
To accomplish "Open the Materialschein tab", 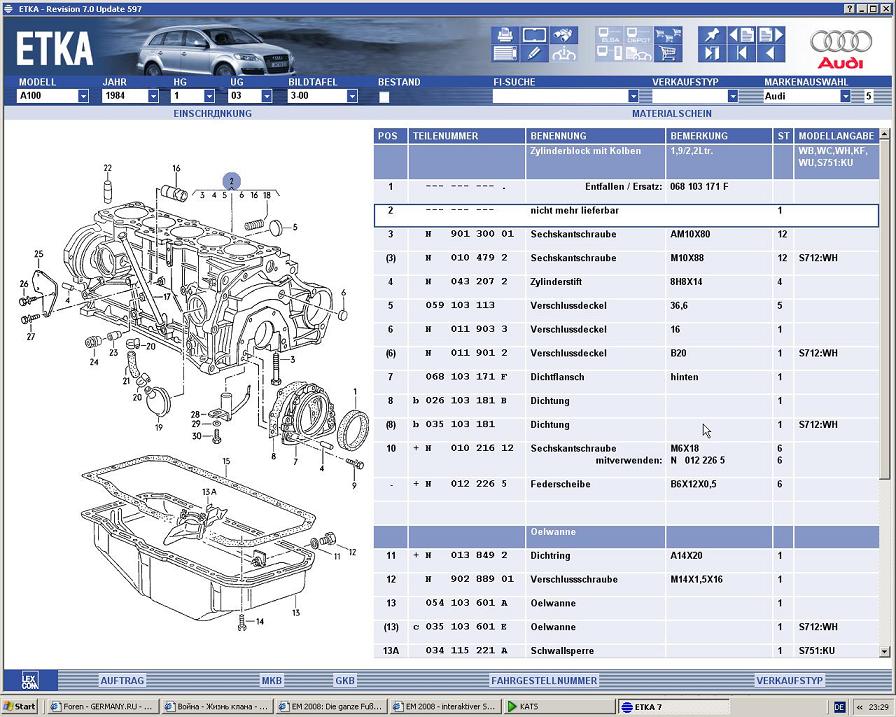I will point(669,114).
